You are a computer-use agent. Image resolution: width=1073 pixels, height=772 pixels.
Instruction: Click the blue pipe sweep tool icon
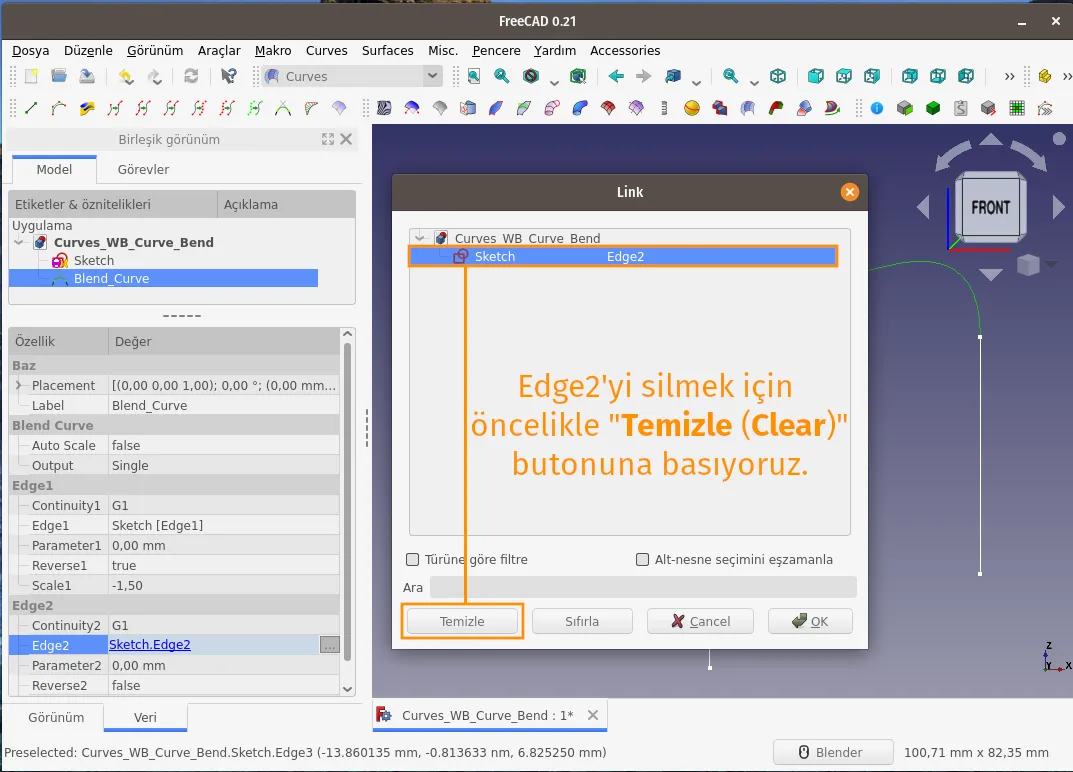click(x=580, y=107)
